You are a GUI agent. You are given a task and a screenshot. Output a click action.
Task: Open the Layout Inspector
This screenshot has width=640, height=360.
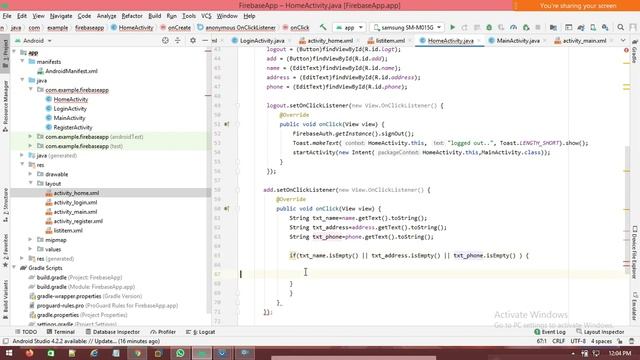point(600,332)
